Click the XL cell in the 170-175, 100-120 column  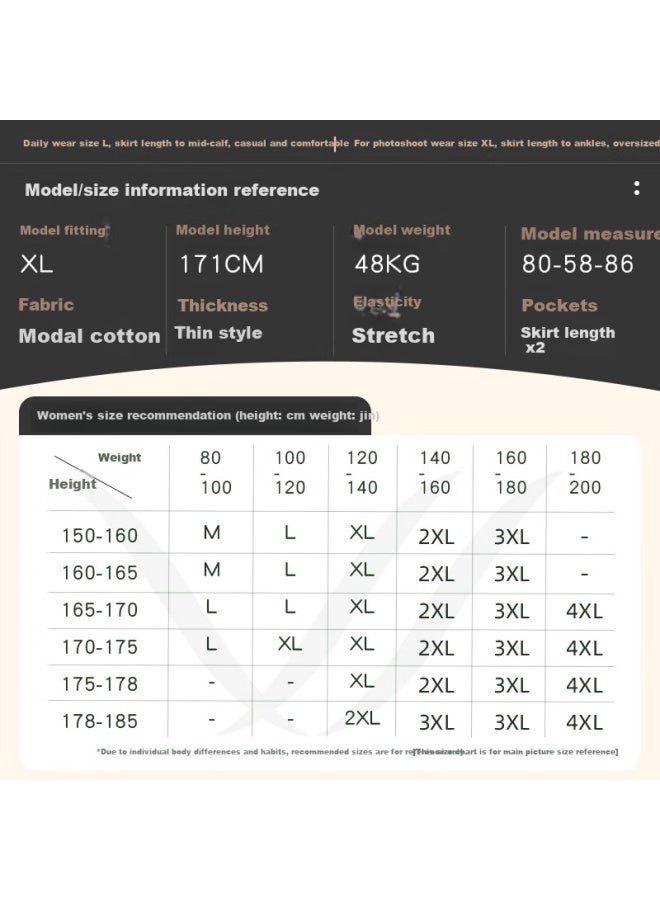click(290, 643)
